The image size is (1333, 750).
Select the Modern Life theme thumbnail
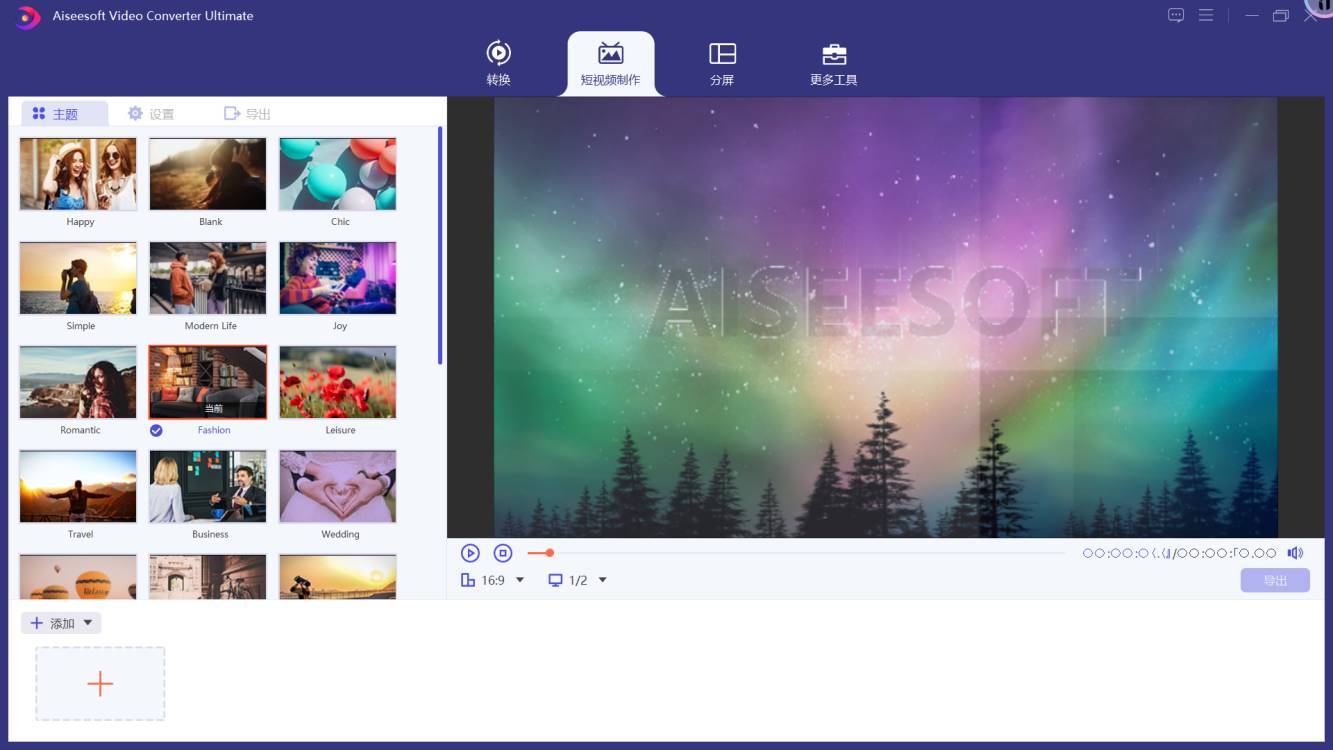click(208, 278)
